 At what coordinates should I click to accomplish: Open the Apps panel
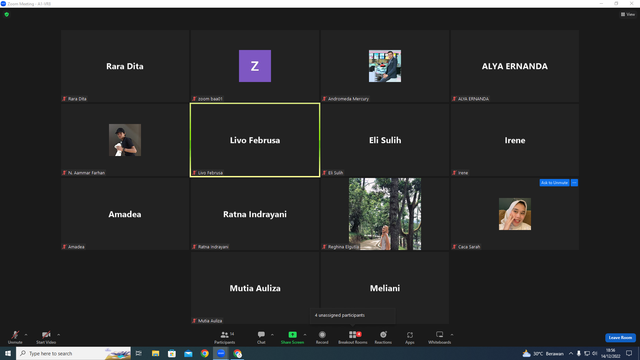(x=410, y=337)
